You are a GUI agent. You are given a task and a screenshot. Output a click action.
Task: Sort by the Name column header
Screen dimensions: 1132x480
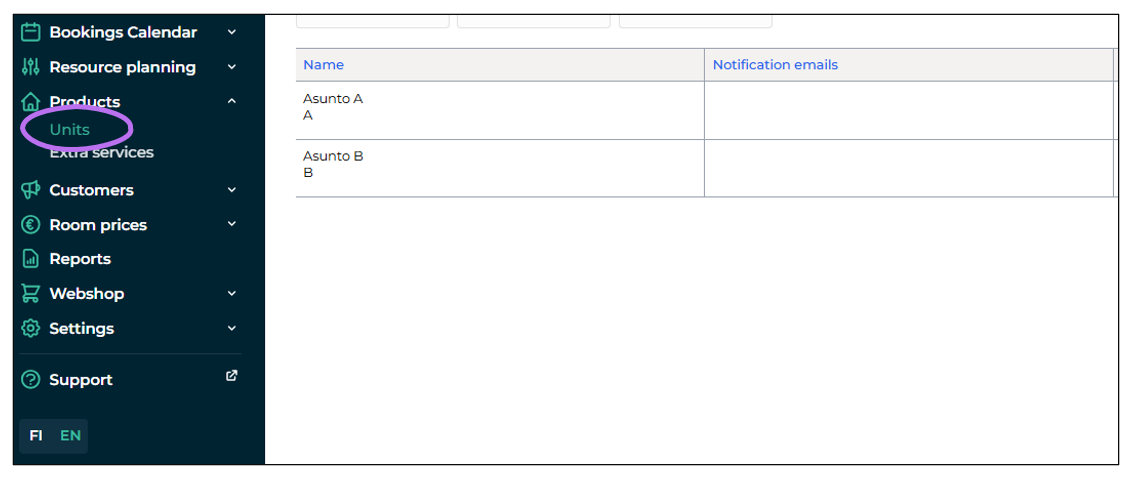tap(323, 65)
